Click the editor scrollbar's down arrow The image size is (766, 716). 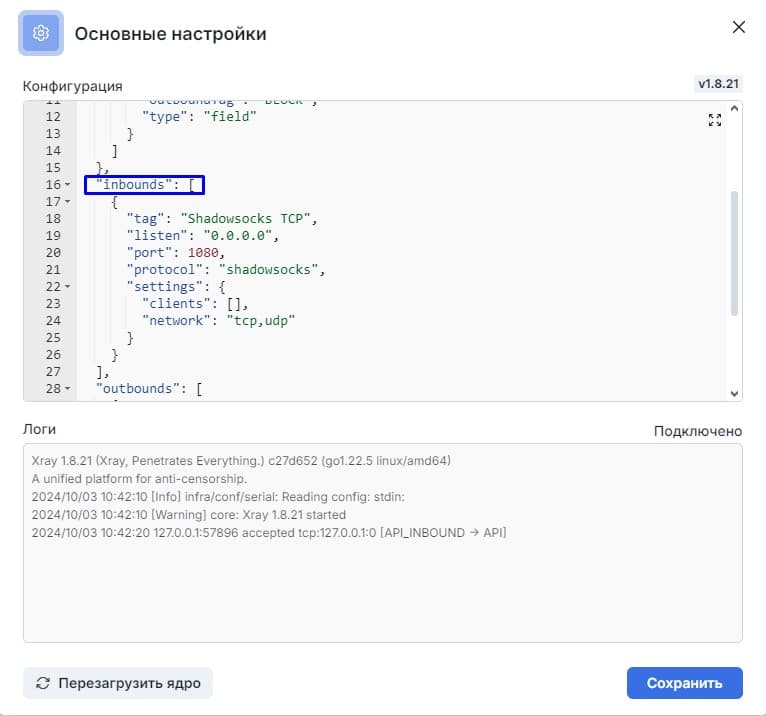tap(735, 393)
